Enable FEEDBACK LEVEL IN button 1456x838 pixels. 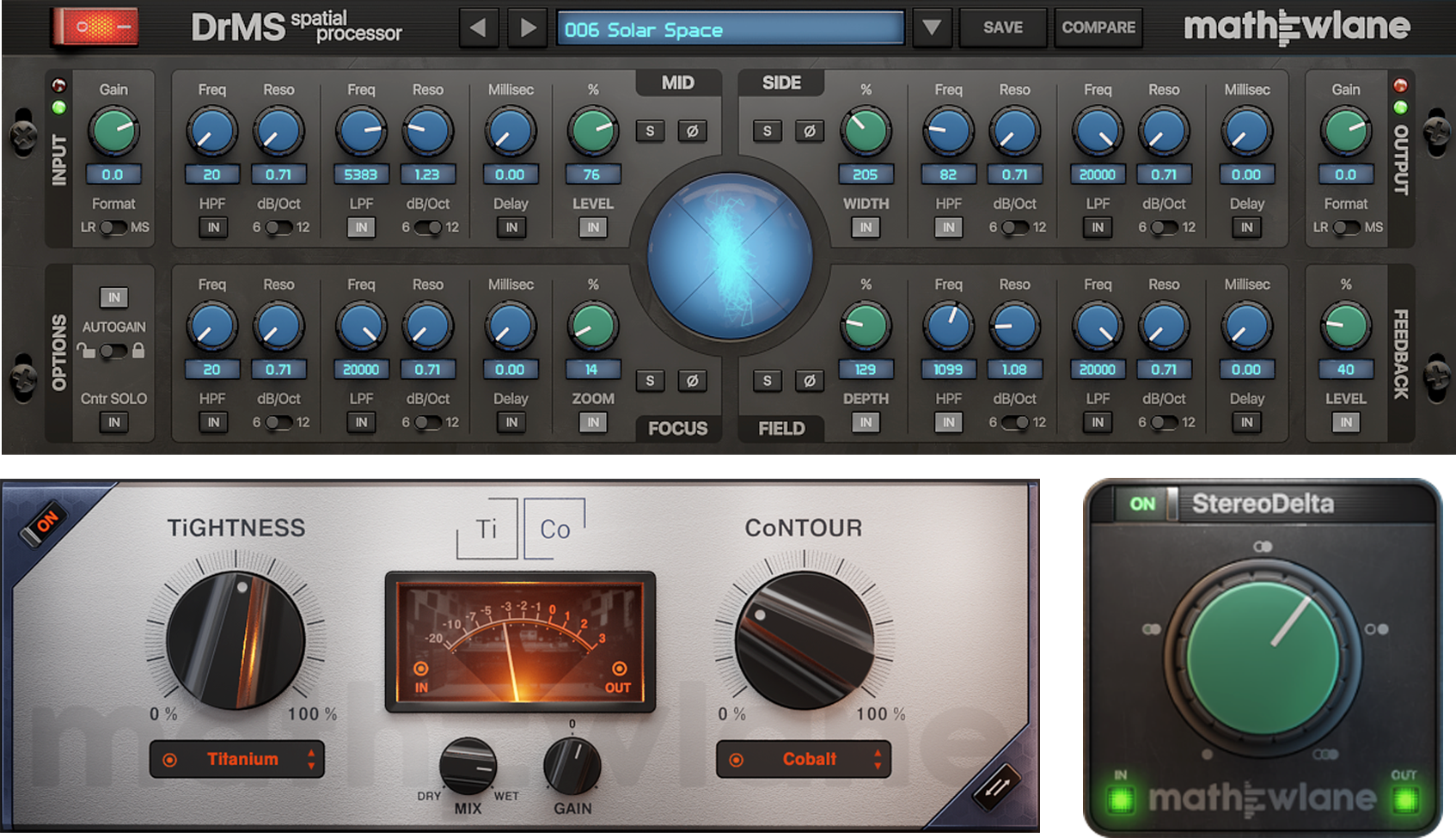pyautogui.click(x=1346, y=422)
